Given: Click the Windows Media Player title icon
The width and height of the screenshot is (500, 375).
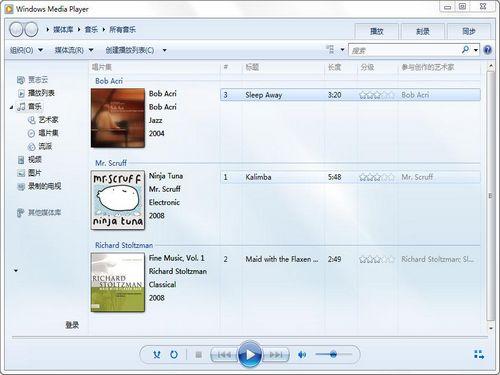Looking at the screenshot, I should click(x=9, y=9).
